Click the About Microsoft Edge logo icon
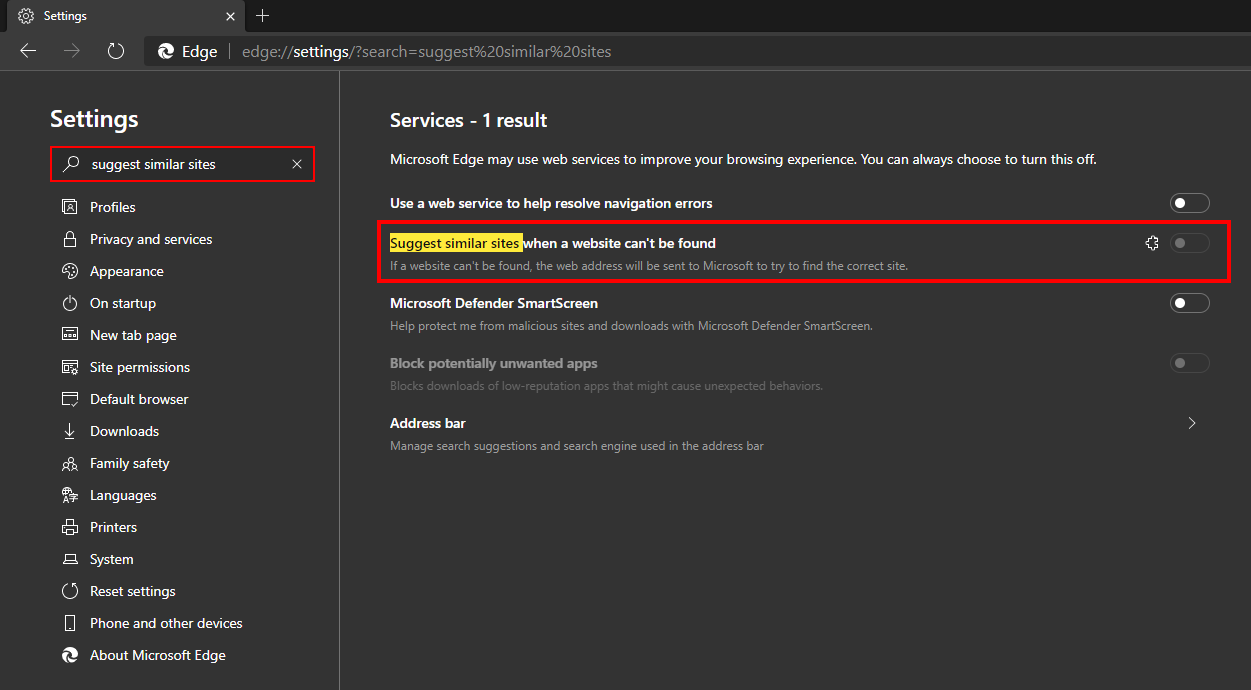The image size is (1251, 690). pos(70,655)
